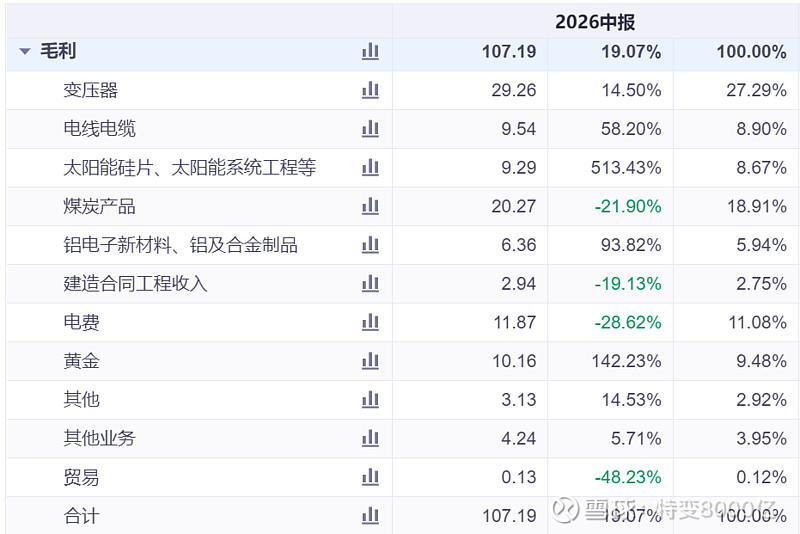Open chart icon for 电费 row

[x=370, y=322]
